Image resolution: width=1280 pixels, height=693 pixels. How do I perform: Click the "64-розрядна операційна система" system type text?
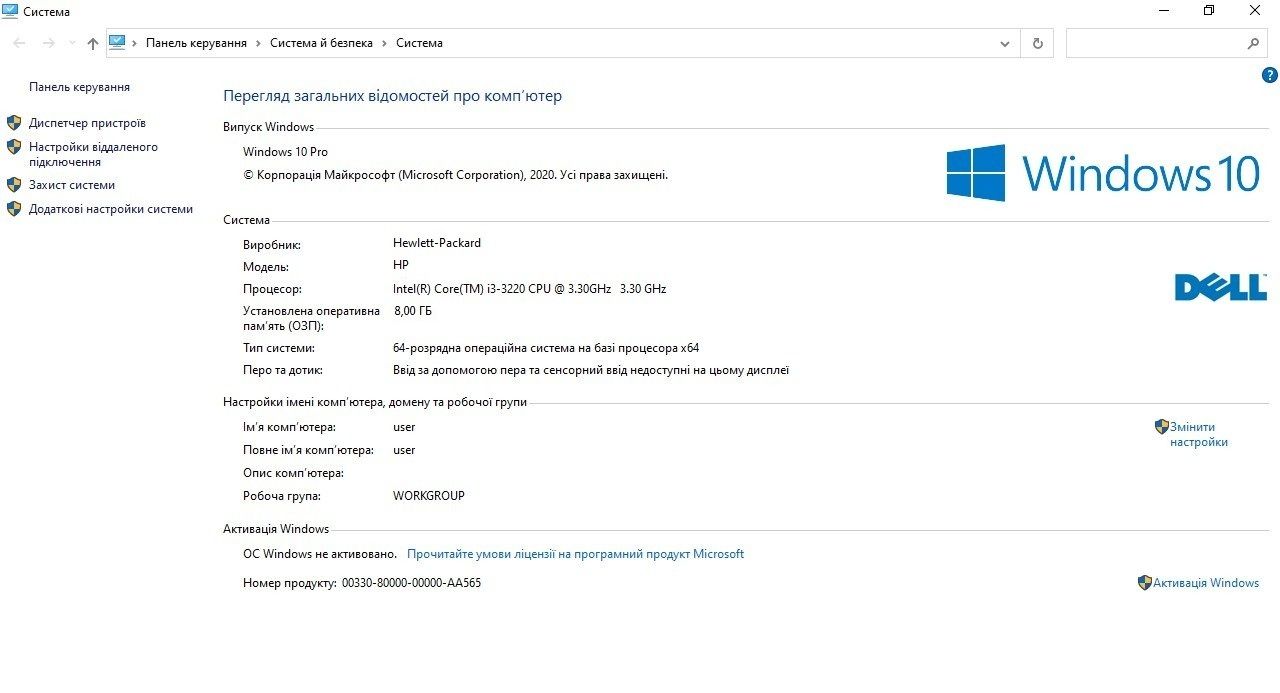[x=546, y=348]
